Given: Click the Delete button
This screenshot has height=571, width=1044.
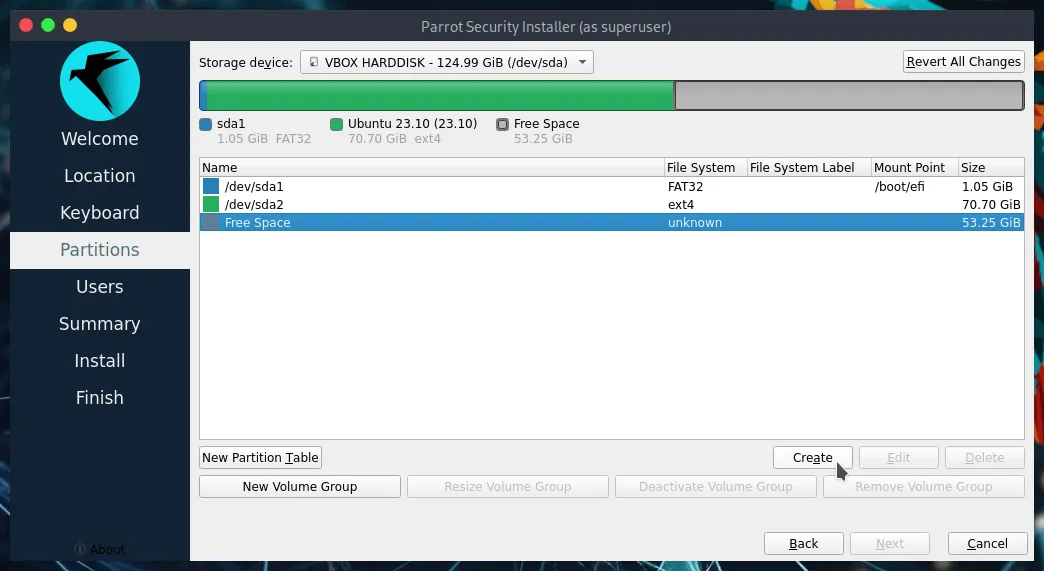Looking at the screenshot, I should click(985, 458).
